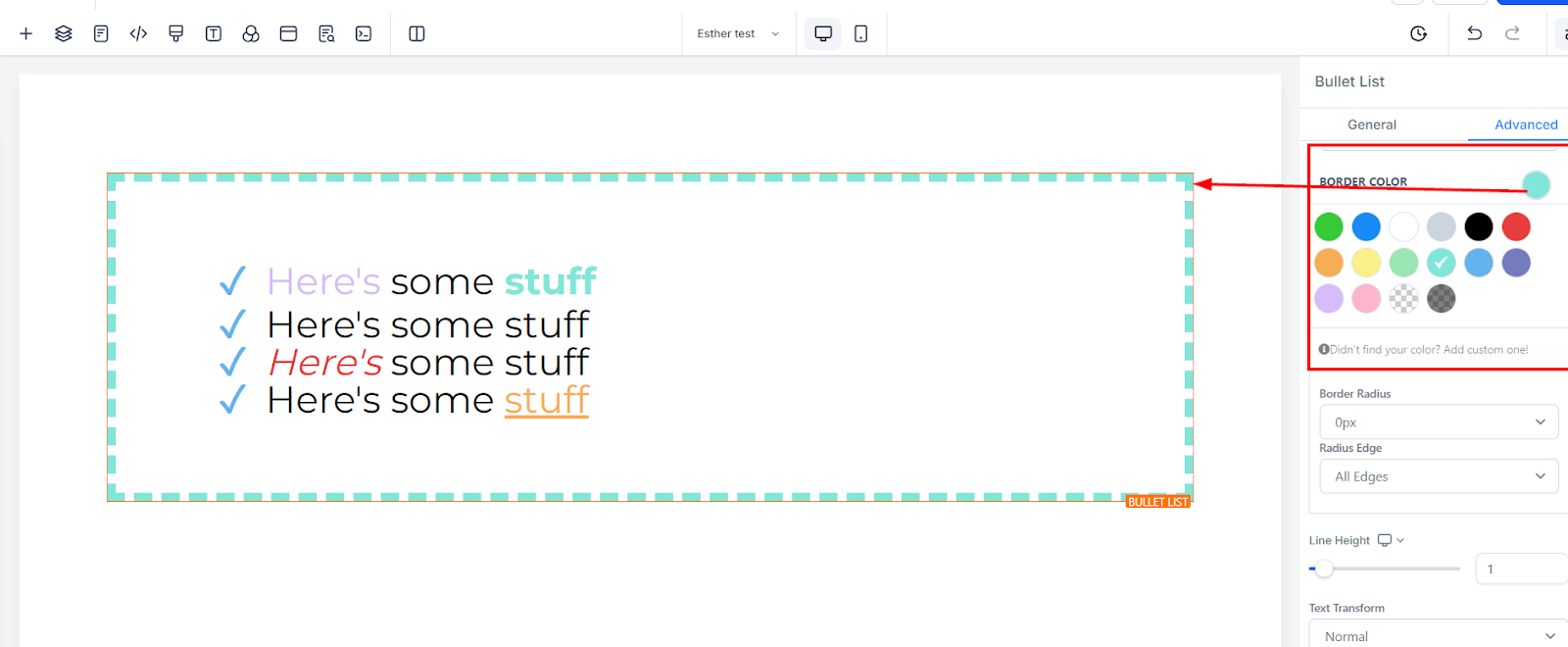Open the Esther test page dropdown

coord(738,33)
